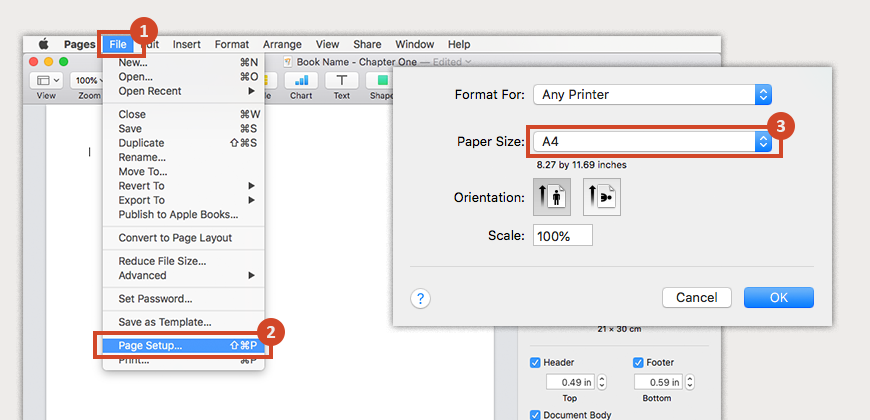870x420 pixels.
Task: Open the 100% zoom dropdown in toolbar
Action: point(87,80)
